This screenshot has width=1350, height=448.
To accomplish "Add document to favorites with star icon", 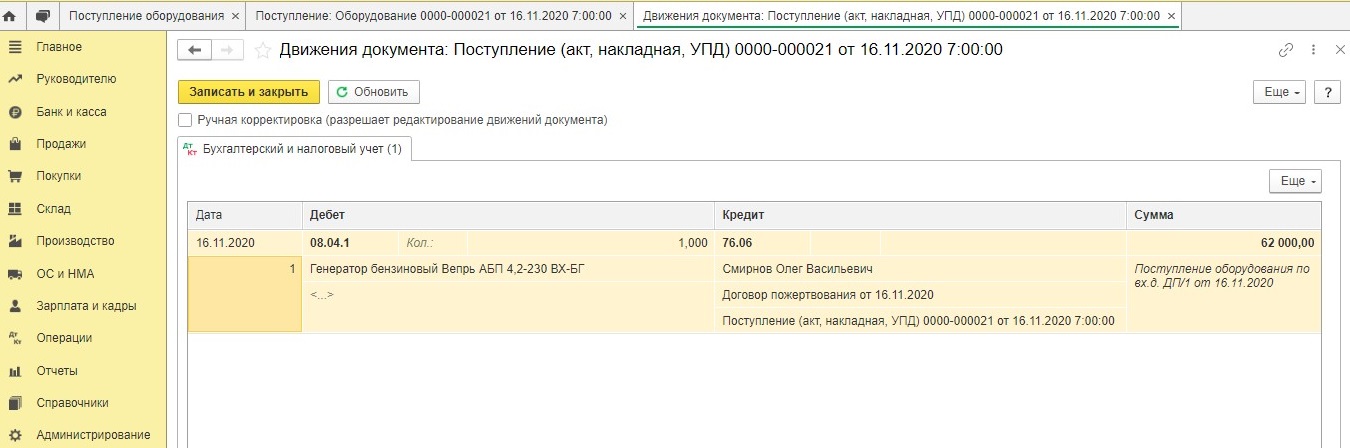I will coord(263,50).
